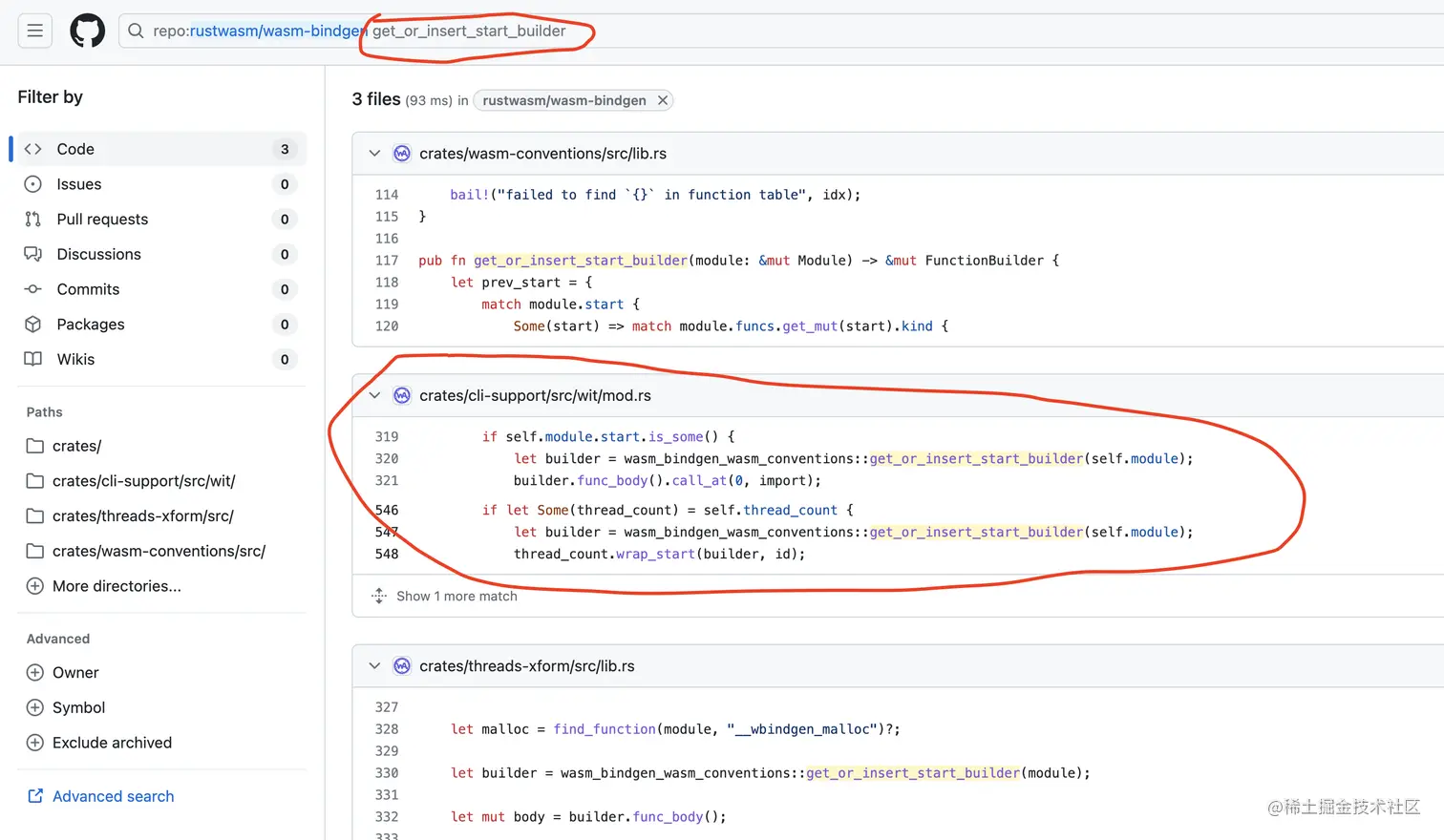This screenshot has width=1444, height=840.
Task: Show 1 more match in mod.rs
Action: pyautogui.click(x=457, y=596)
